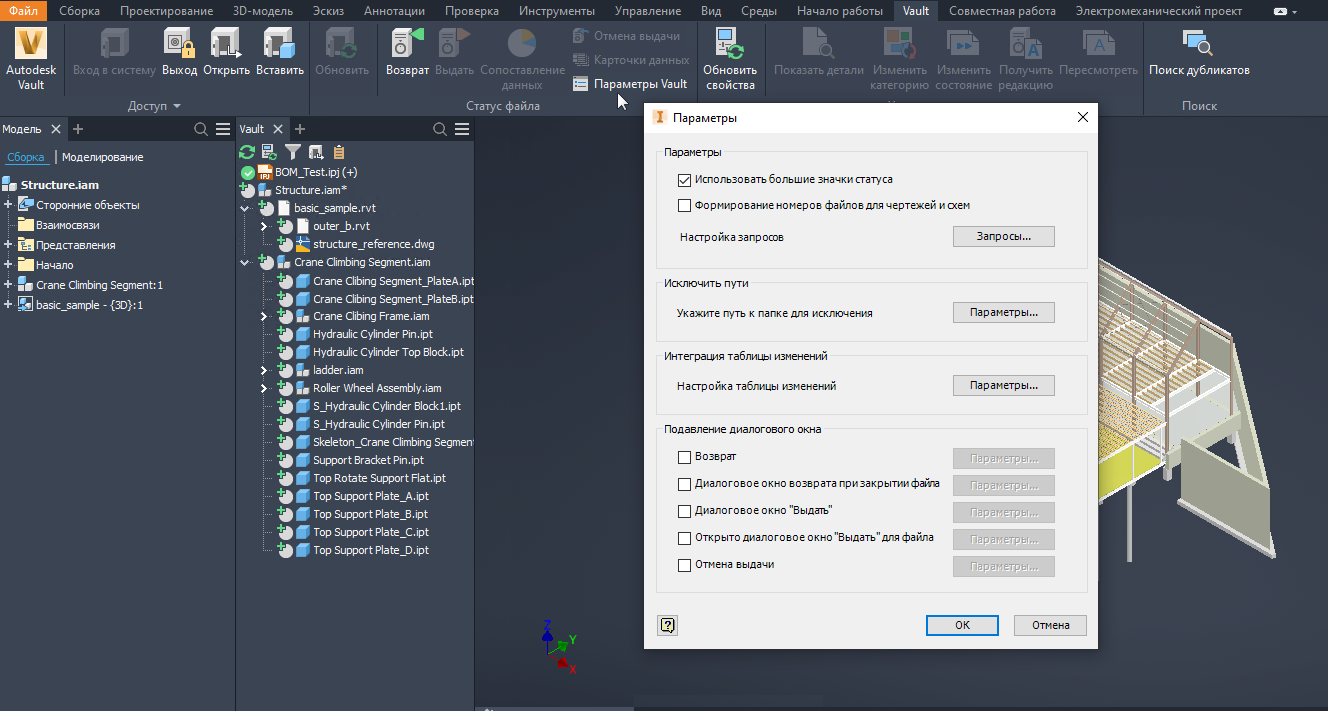Image resolution: width=1328 pixels, height=711 pixels.
Task: Expand outer_b.rvt in Vault browser
Action: 264,226
